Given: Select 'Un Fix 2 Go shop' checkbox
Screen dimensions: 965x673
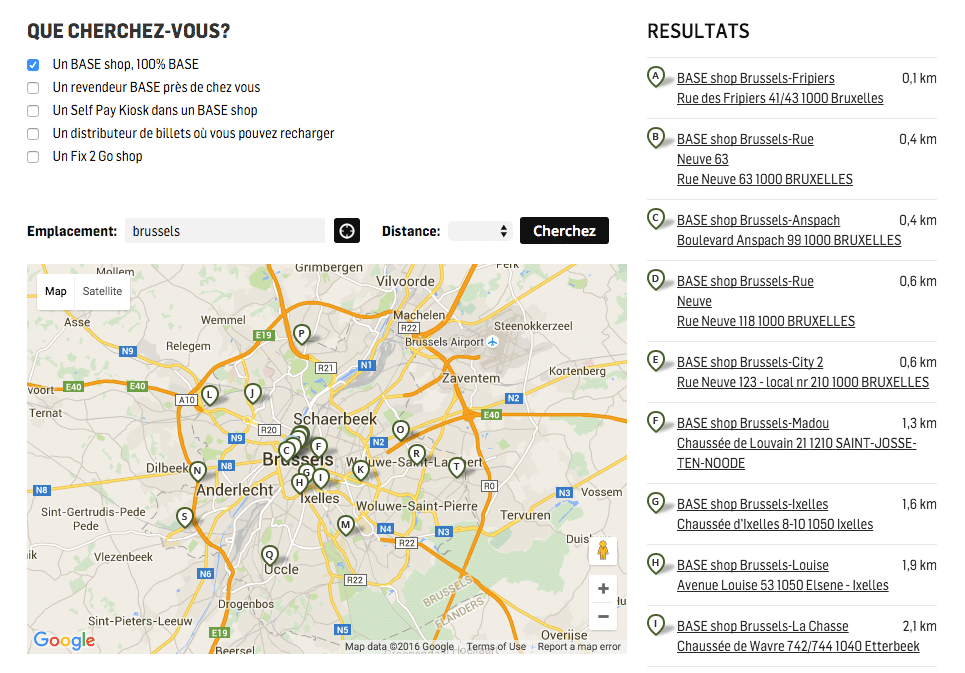Looking at the screenshot, I should click(x=33, y=157).
